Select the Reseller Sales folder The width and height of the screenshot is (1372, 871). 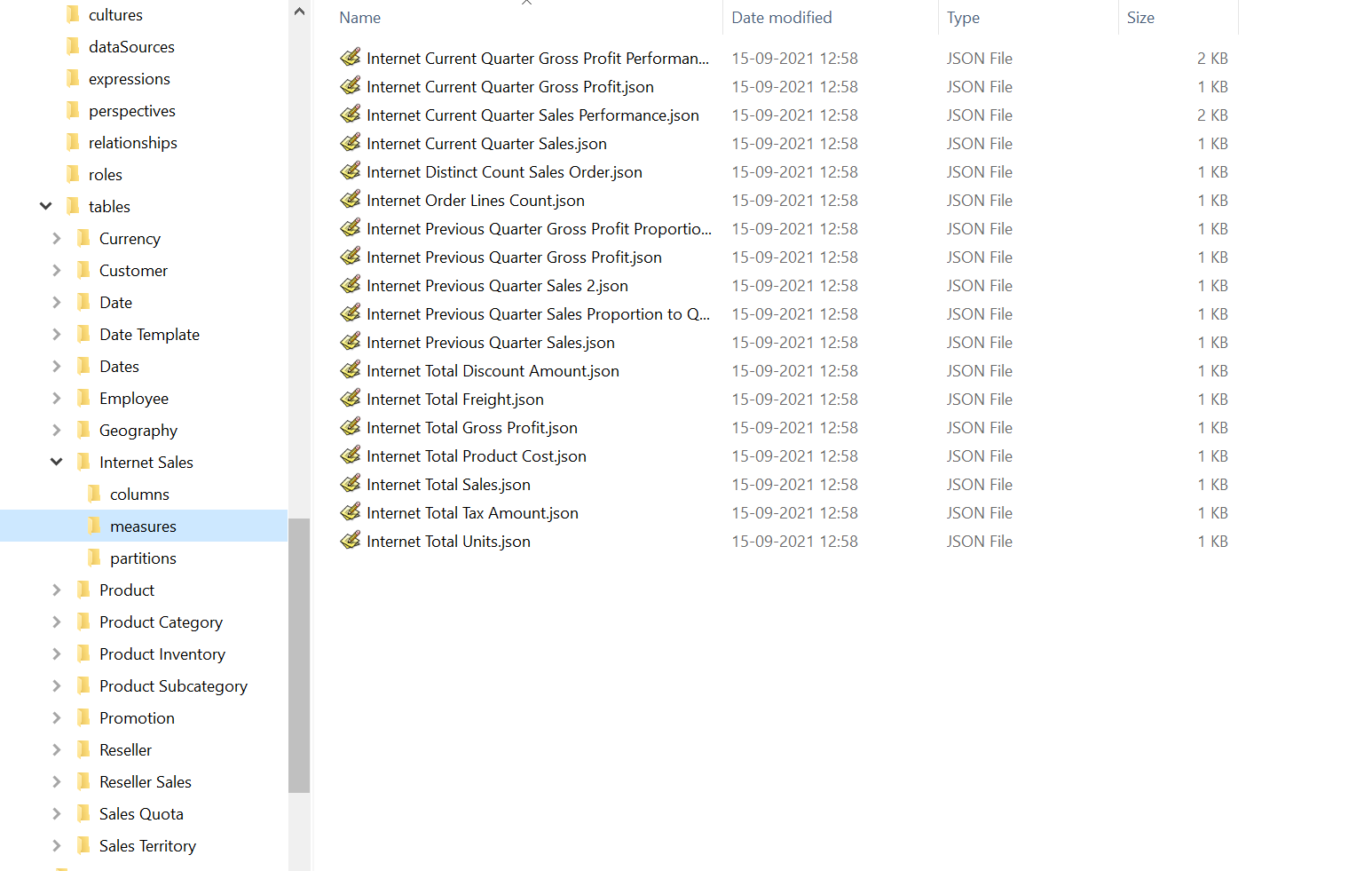(x=145, y=781)
